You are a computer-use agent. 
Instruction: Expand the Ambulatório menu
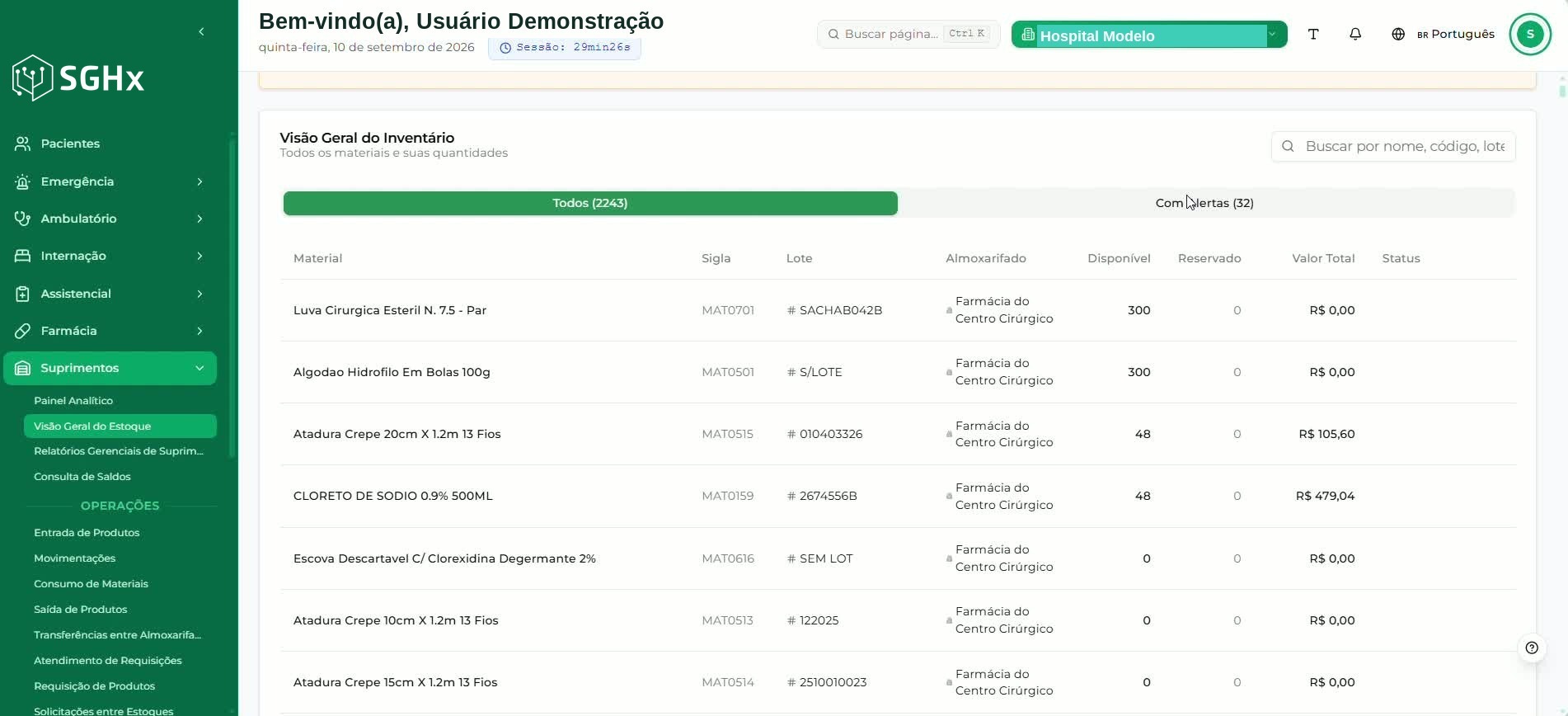click(200, 219)
